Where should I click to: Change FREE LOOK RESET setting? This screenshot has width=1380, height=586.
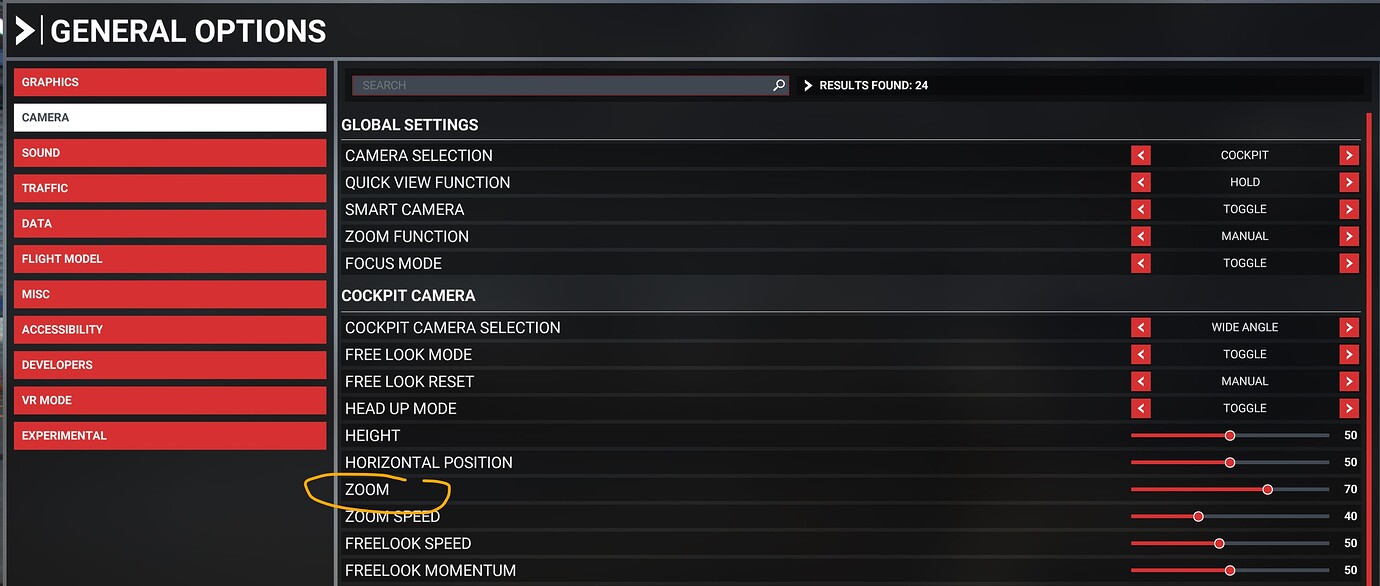coord(1349,381)
